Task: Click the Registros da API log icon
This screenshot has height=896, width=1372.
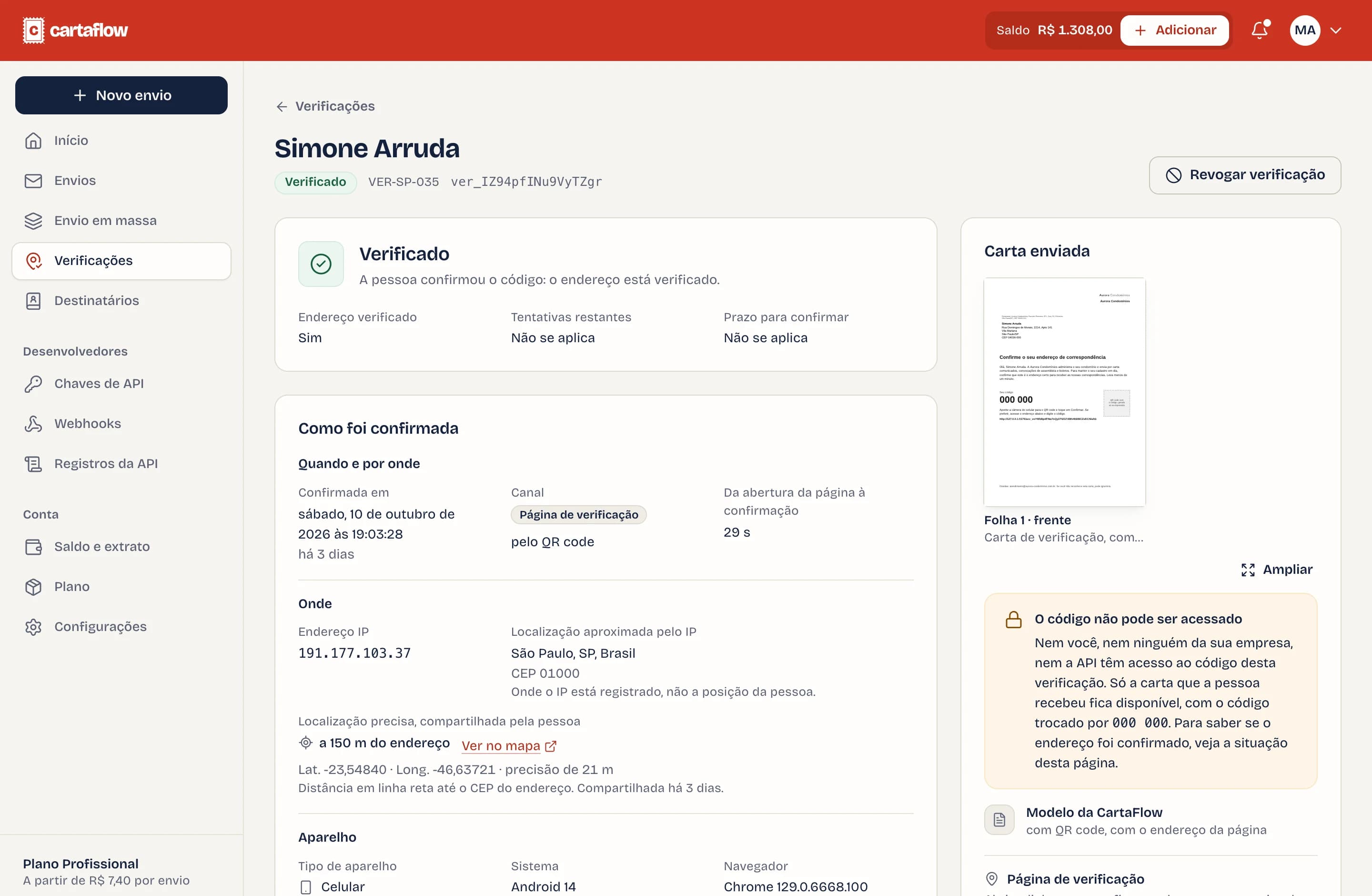Action: click(33, 464)
